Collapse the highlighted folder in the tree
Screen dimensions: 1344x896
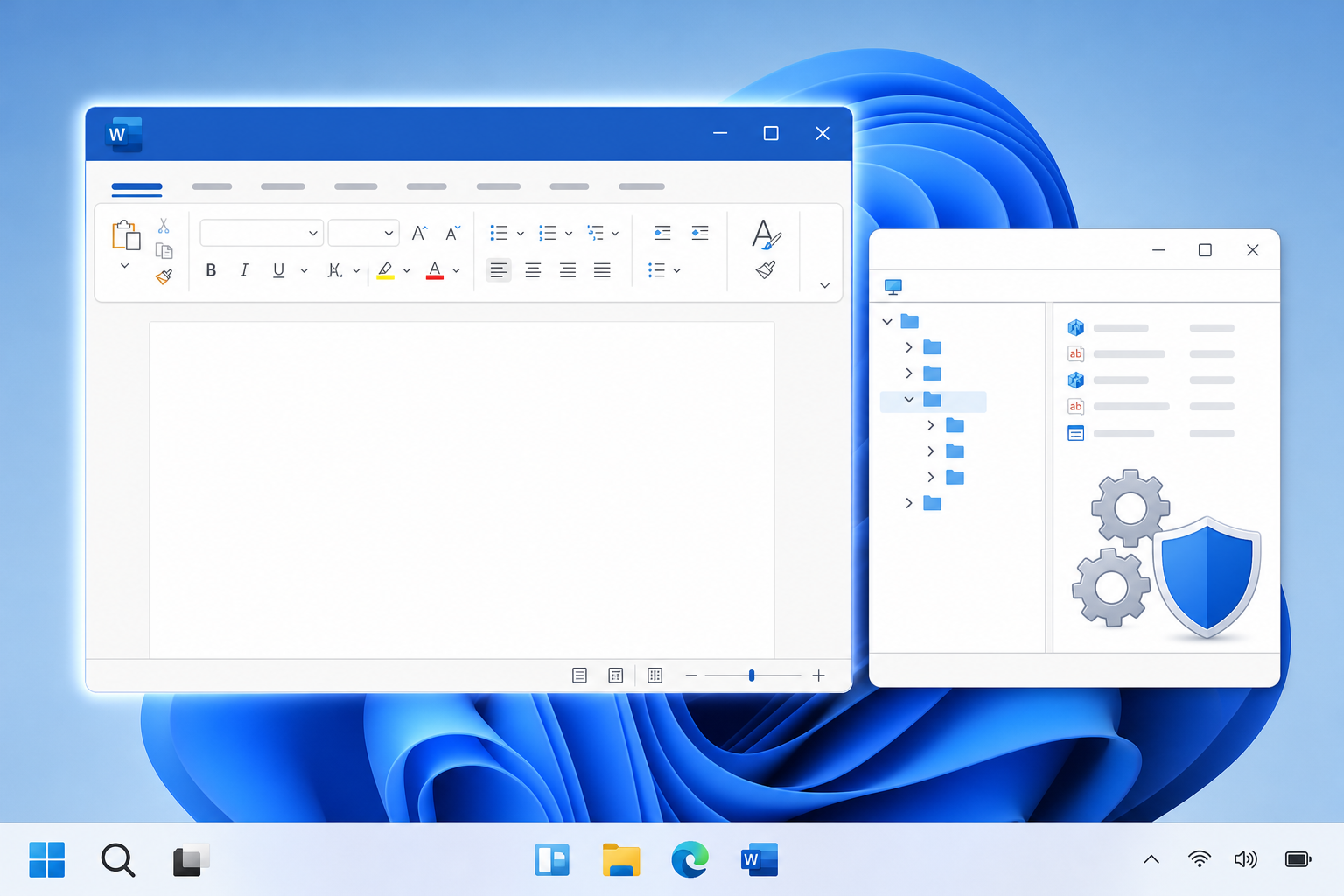[x=909, y=400]
